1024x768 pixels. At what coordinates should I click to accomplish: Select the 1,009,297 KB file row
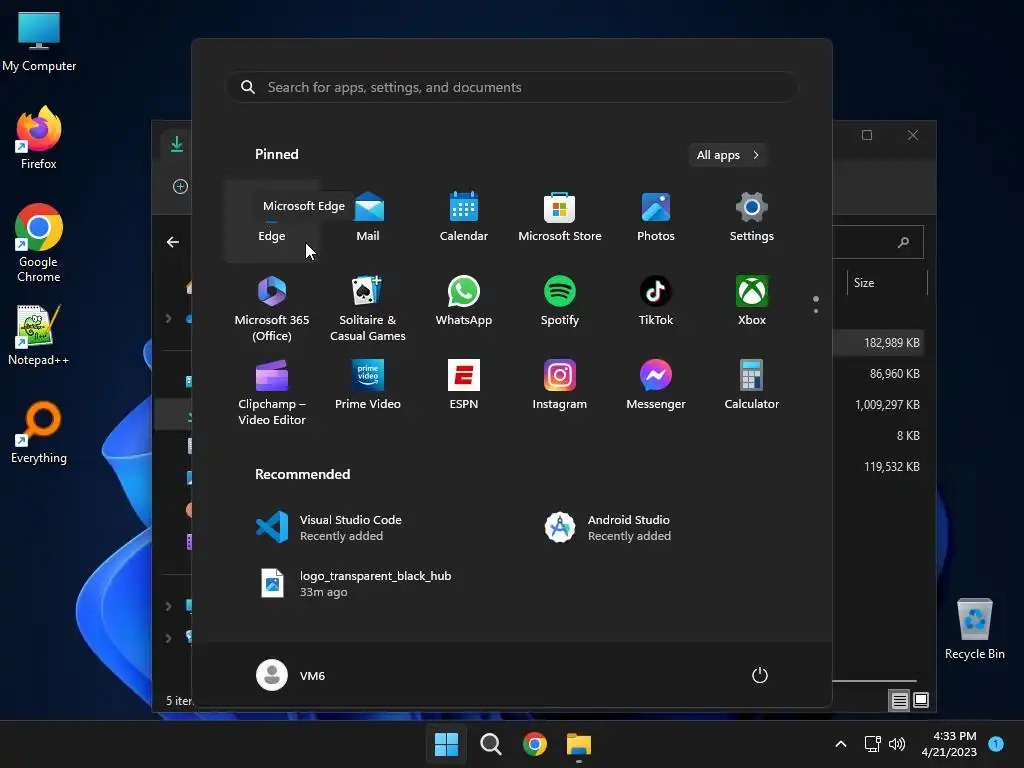coord(878,405)
